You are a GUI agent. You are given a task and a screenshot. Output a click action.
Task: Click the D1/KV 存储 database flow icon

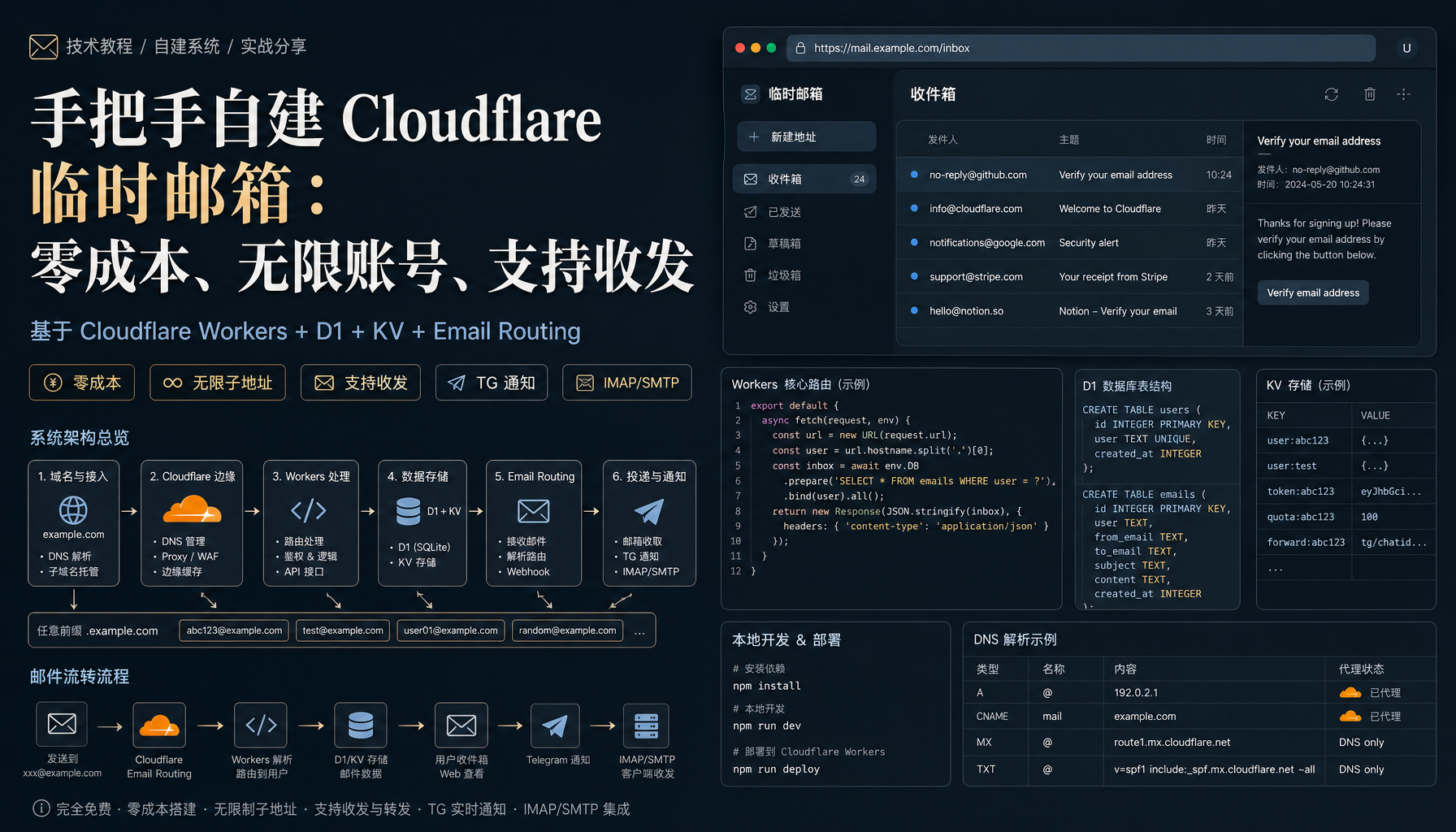point(361,725)
